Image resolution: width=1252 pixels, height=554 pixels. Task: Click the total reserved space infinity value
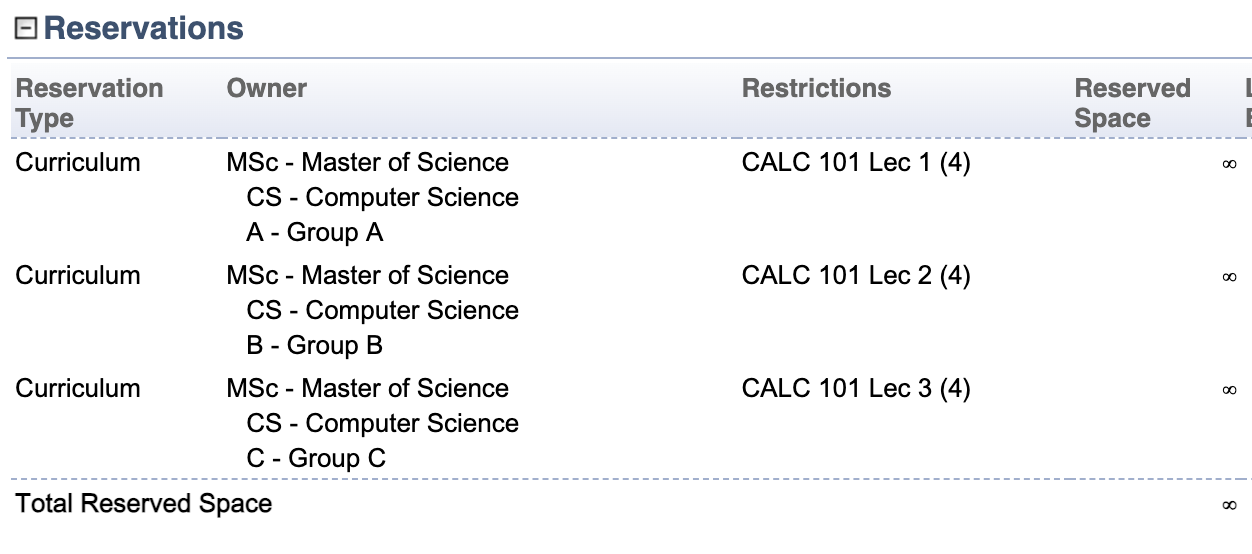[1229, 505]
